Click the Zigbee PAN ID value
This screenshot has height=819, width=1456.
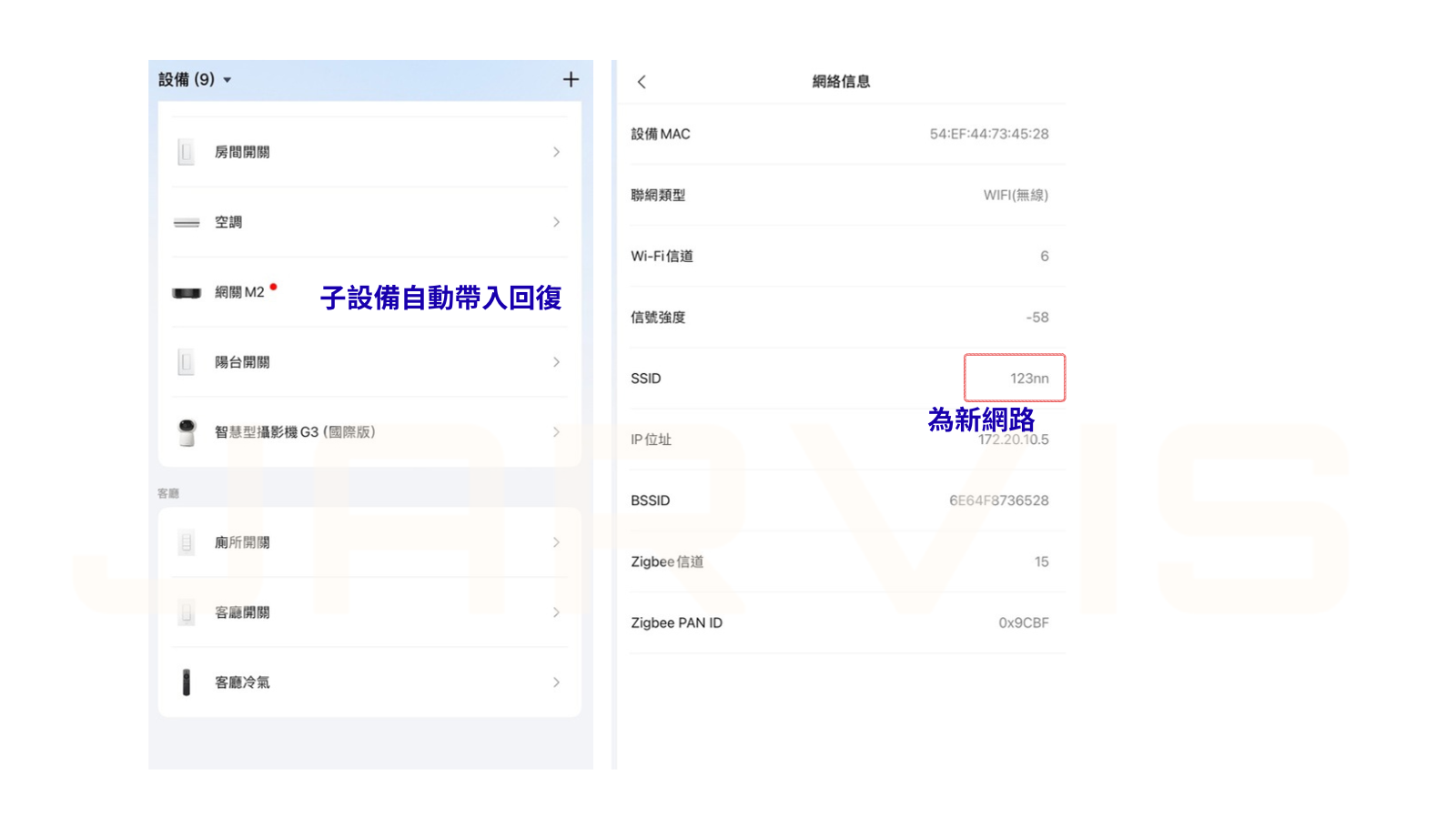click(x=1023, y=623)
